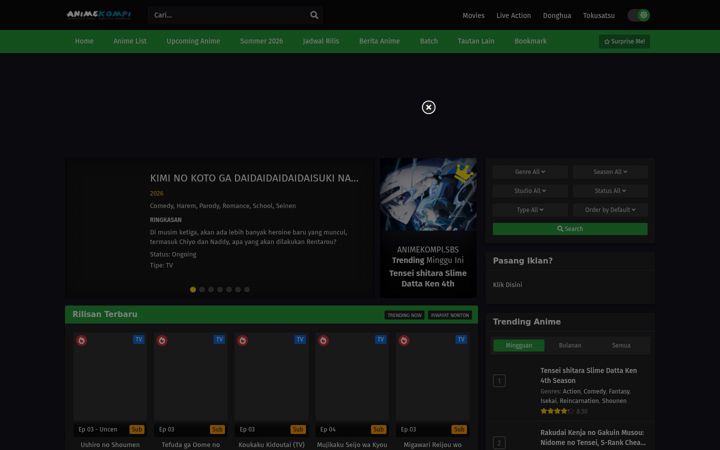This screenshot has width=720, height=450.
Task: Expand the Status All dropdown
Action: tap(610, 191)
